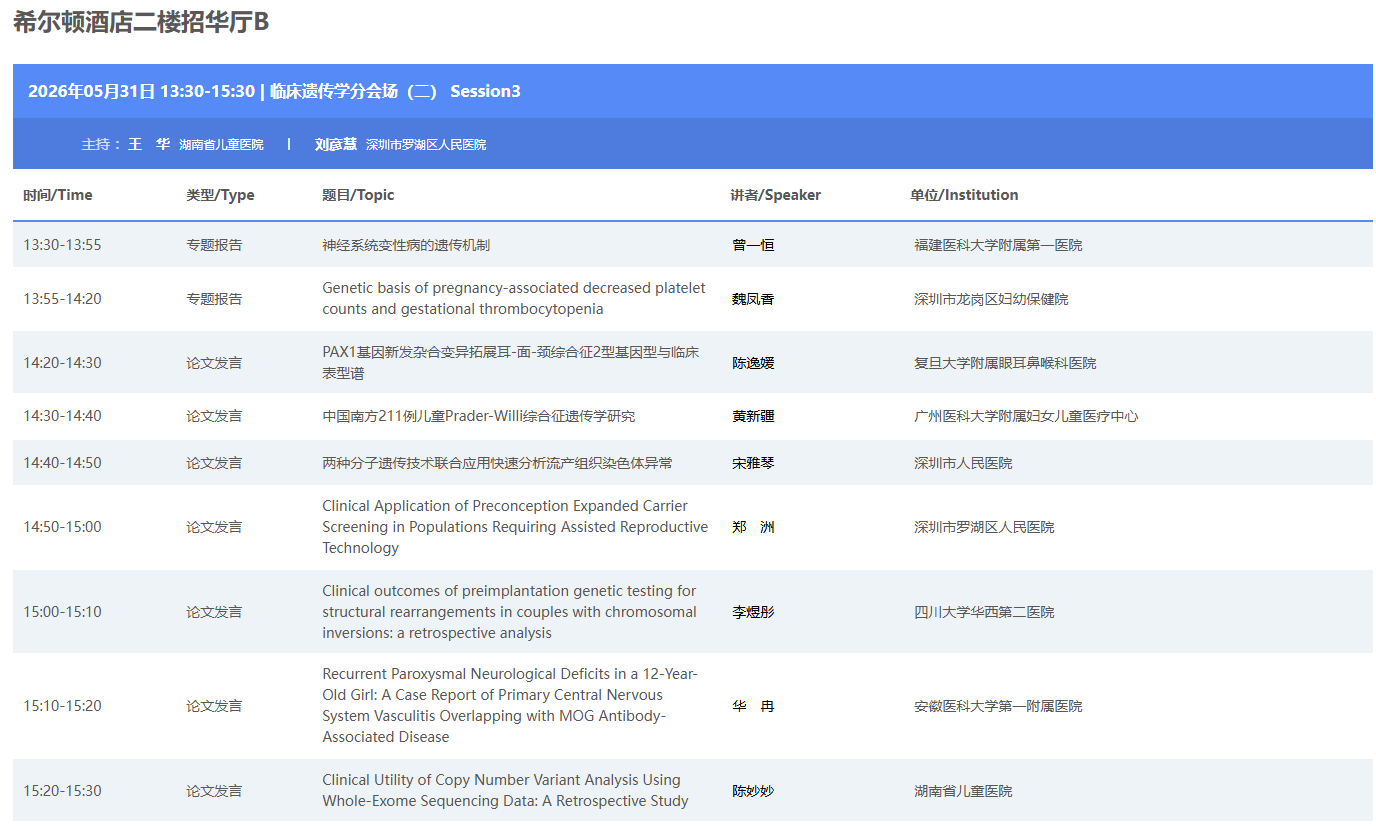1376x830 pixels.
Task: Click 专题报告 type in 13:55-14:20 row
Action: click(x=214, y=299)
